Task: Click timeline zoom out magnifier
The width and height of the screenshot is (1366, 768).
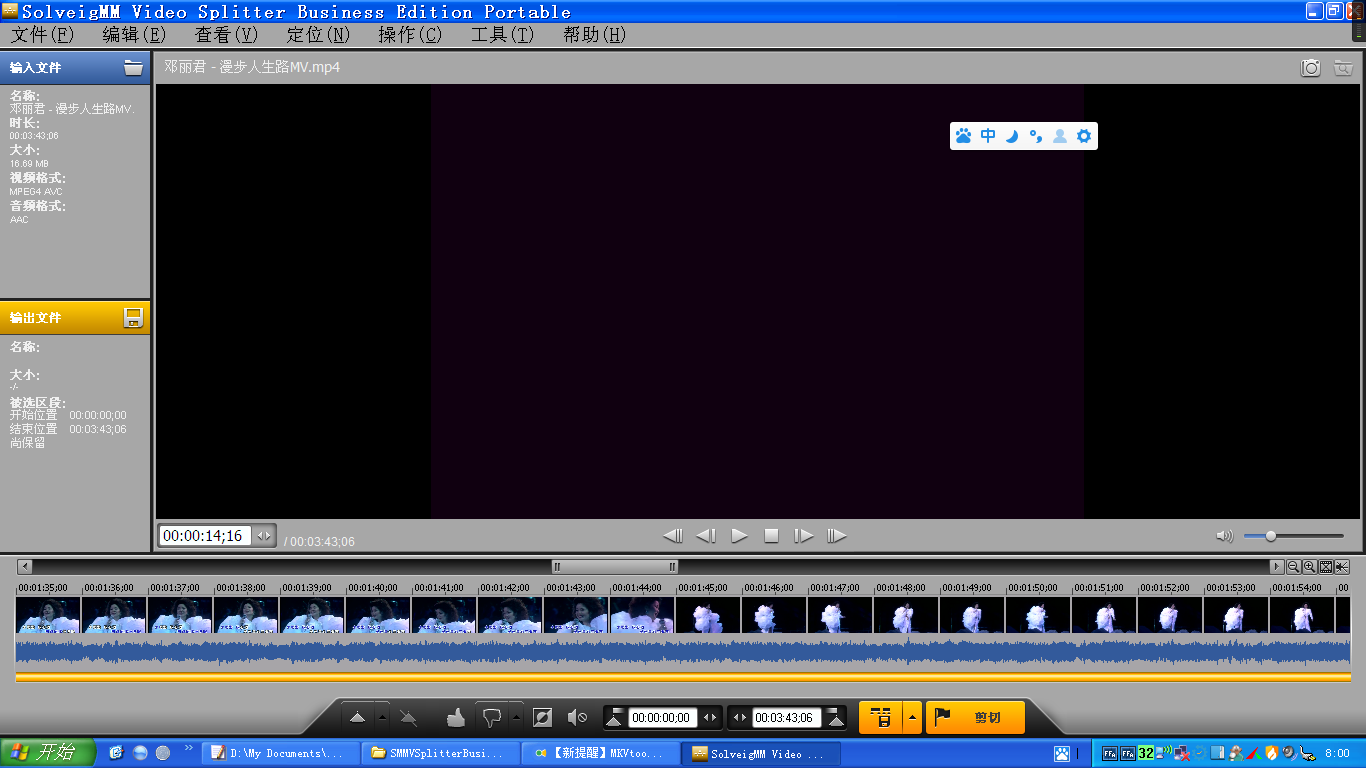Action: click(1293, 566)
